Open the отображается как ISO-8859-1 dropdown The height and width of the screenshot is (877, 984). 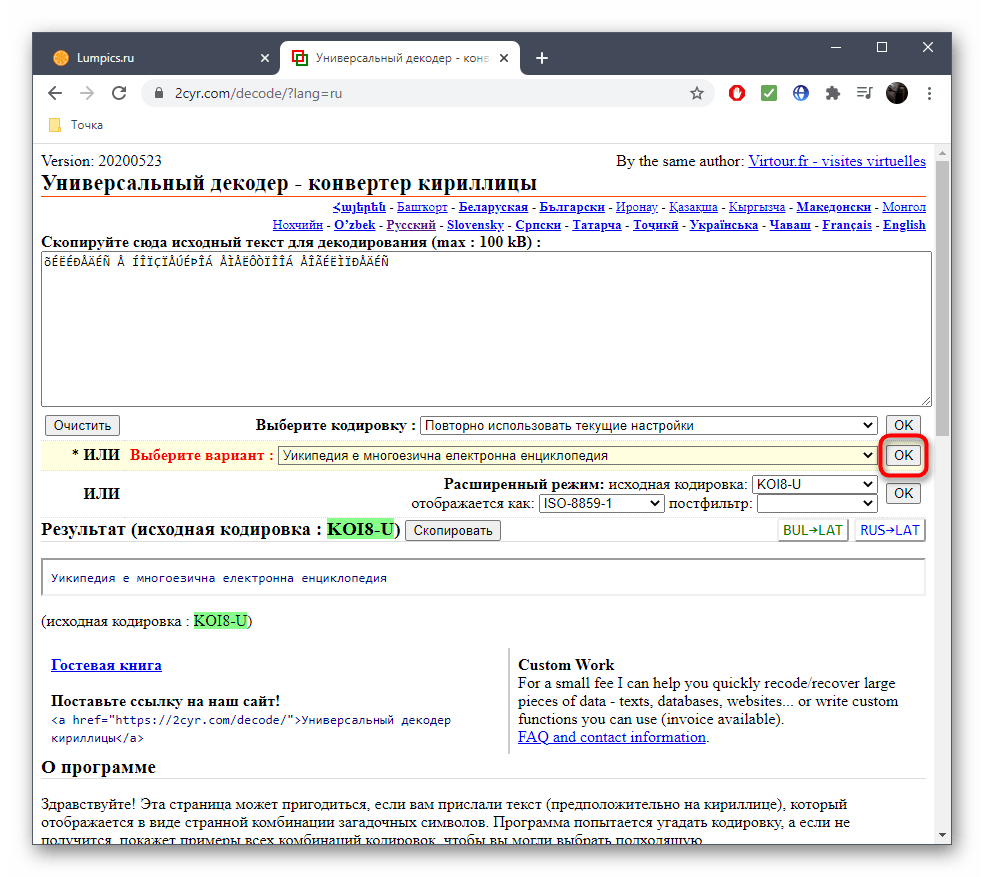(601, 503)
